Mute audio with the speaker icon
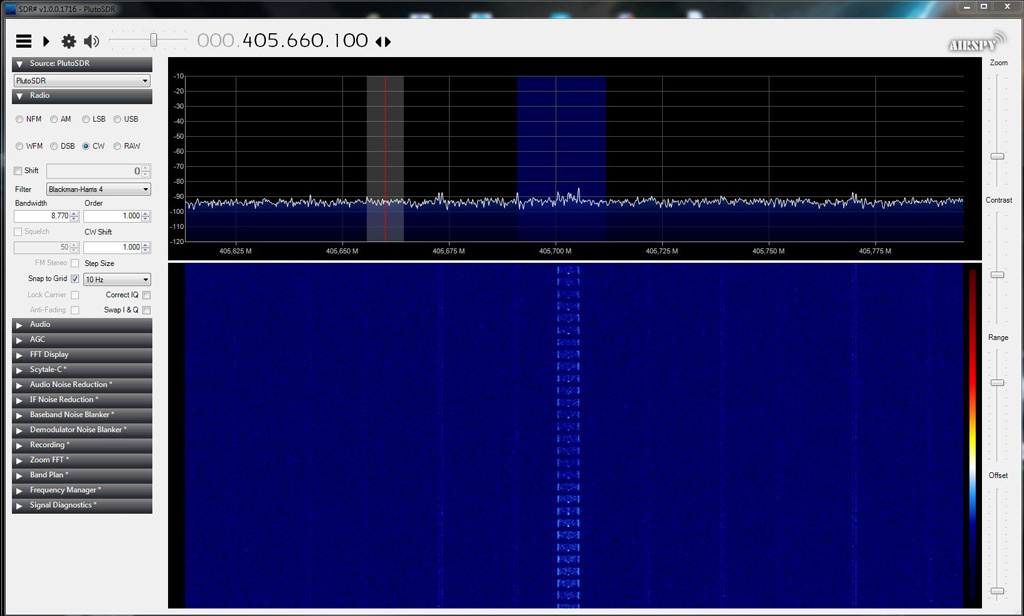Image resolution: width=1024 pixels, height=616 pixels. pyautogui.click(x=91, y=41)
